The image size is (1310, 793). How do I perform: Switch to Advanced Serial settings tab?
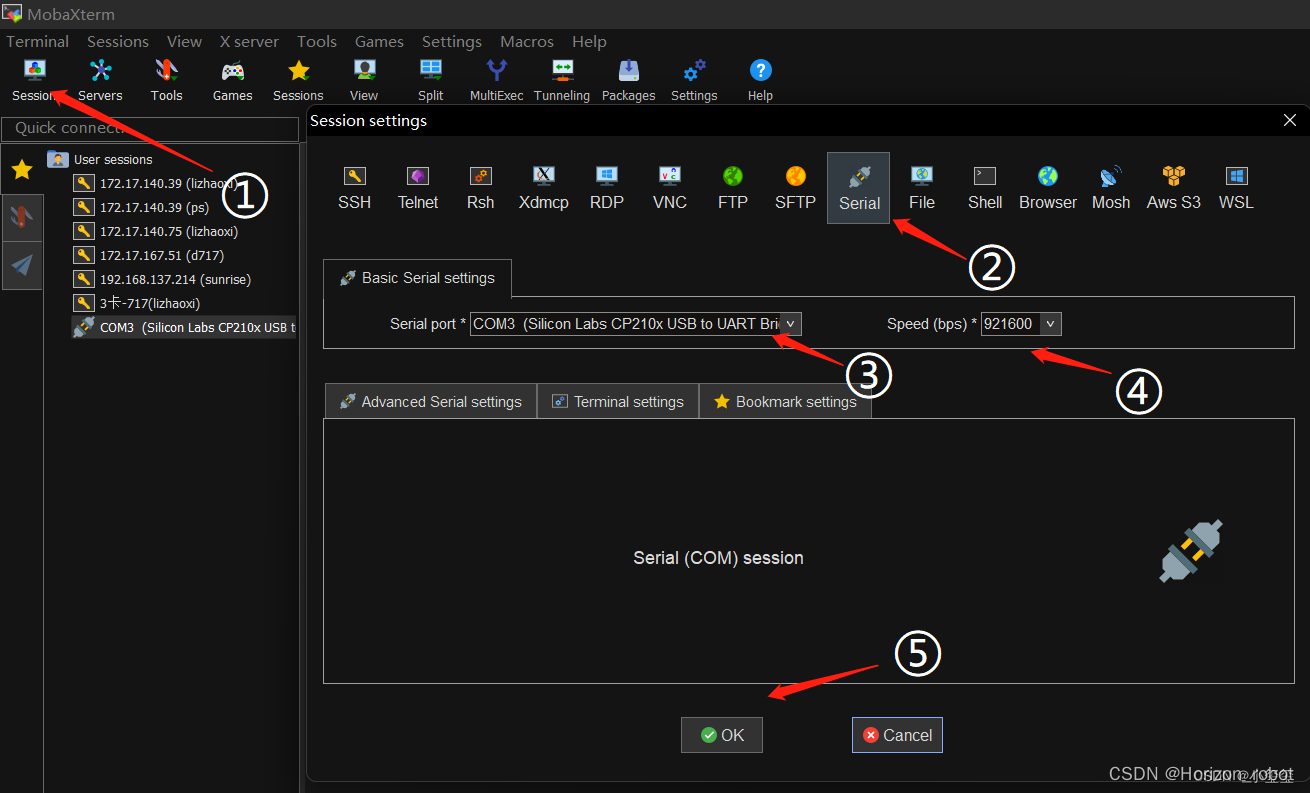point(431,401)
